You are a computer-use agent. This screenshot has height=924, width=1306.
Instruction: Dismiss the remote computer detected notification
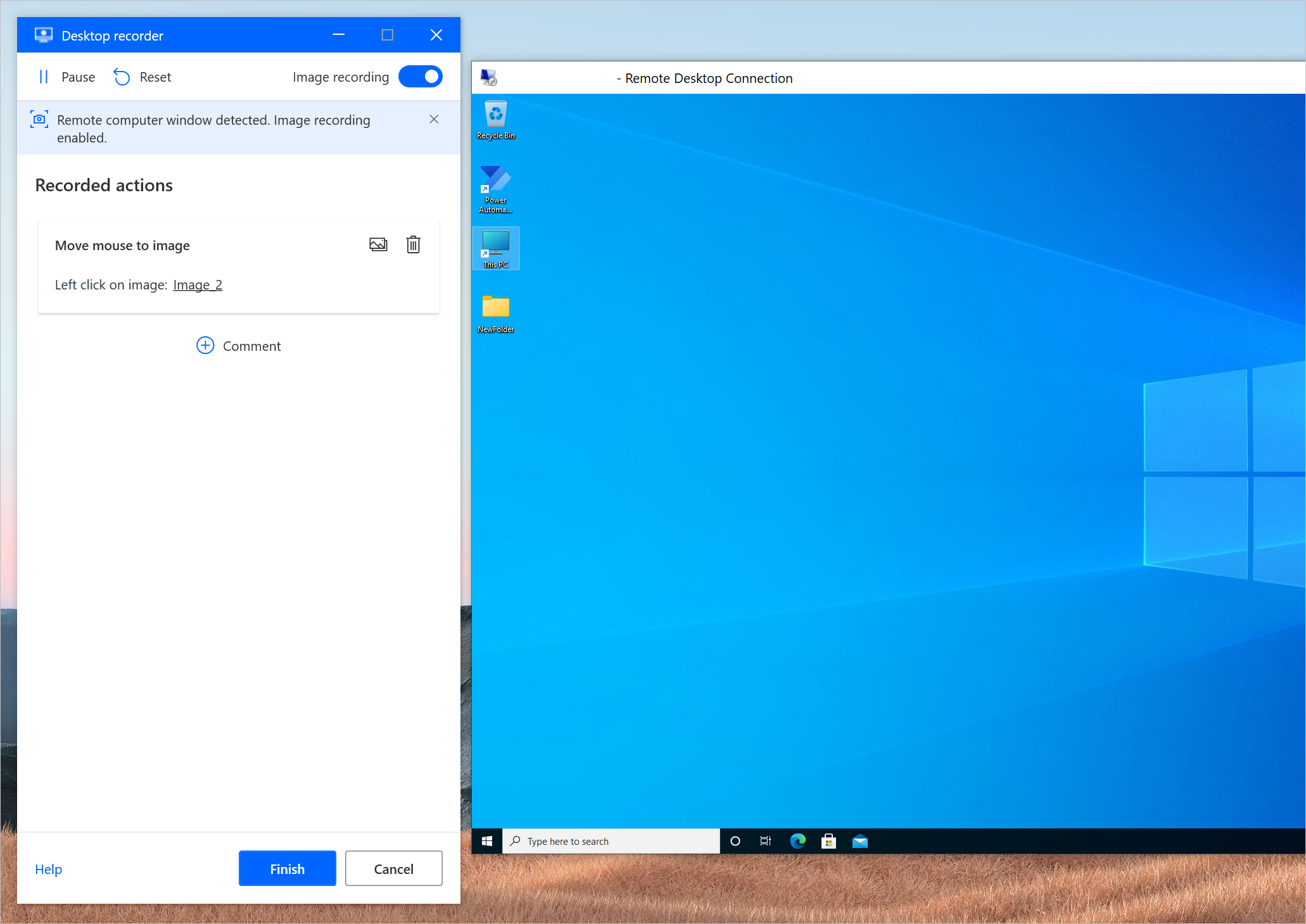coord(434,119)
